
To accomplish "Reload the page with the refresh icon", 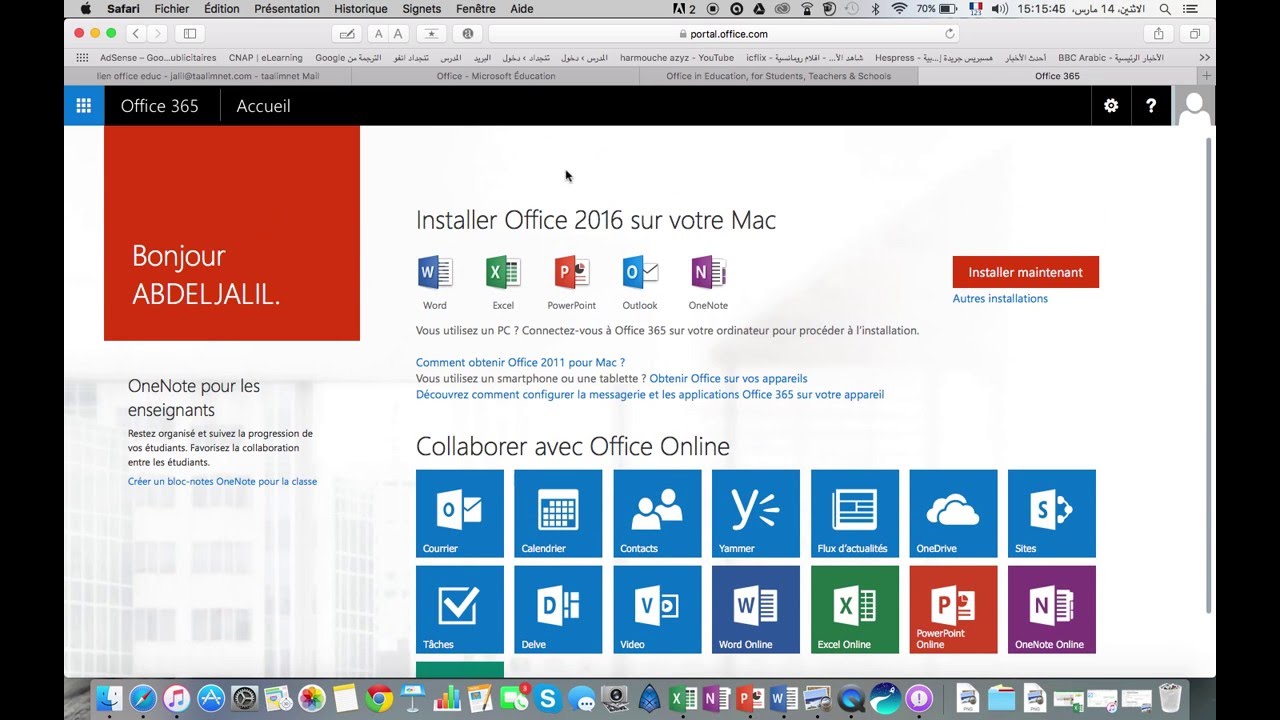I will [x=950, y=33].
